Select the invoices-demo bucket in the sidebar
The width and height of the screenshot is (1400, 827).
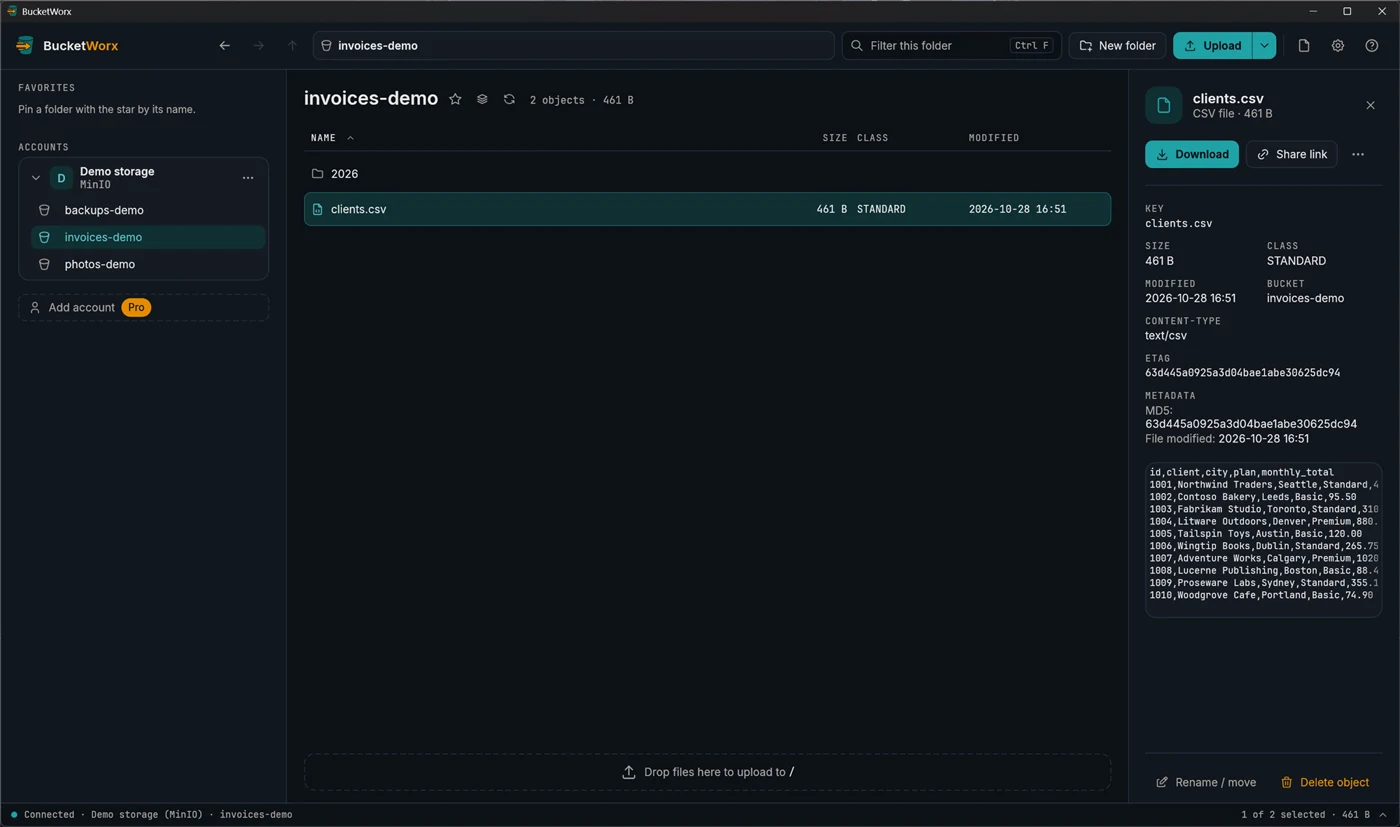(148, 237)
